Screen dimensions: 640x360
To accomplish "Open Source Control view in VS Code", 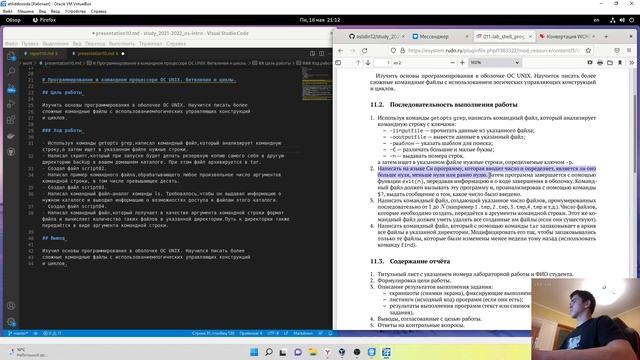I will pos(11,88).
